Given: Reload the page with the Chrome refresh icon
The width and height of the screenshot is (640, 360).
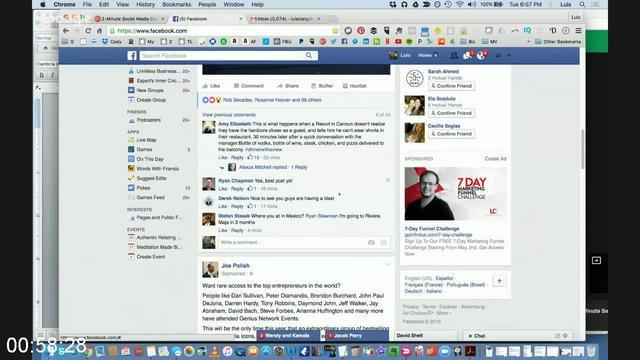Looking at the screenshot, I should tap(88, 31).
